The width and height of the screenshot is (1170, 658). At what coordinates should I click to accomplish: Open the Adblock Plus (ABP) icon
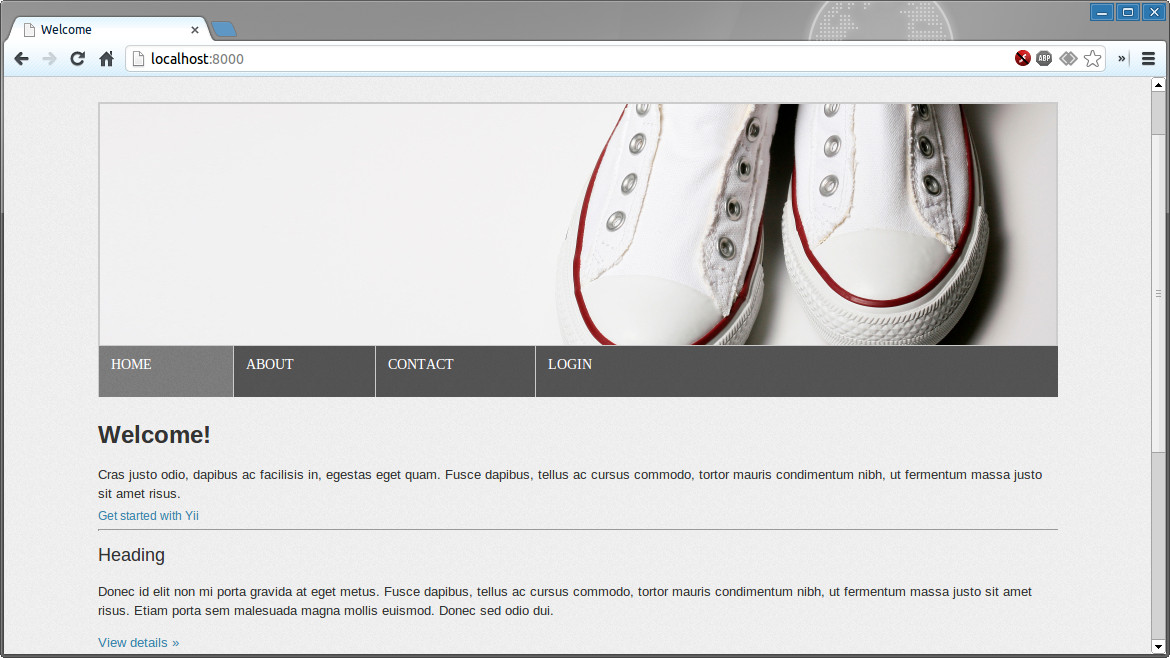tap(1044, 59)
